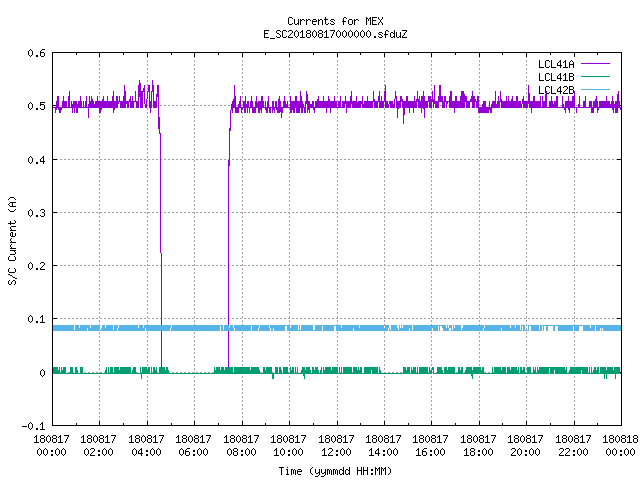
Task: Click the 0.6 y-axis tick label
Action: click(x=36, y=53)
